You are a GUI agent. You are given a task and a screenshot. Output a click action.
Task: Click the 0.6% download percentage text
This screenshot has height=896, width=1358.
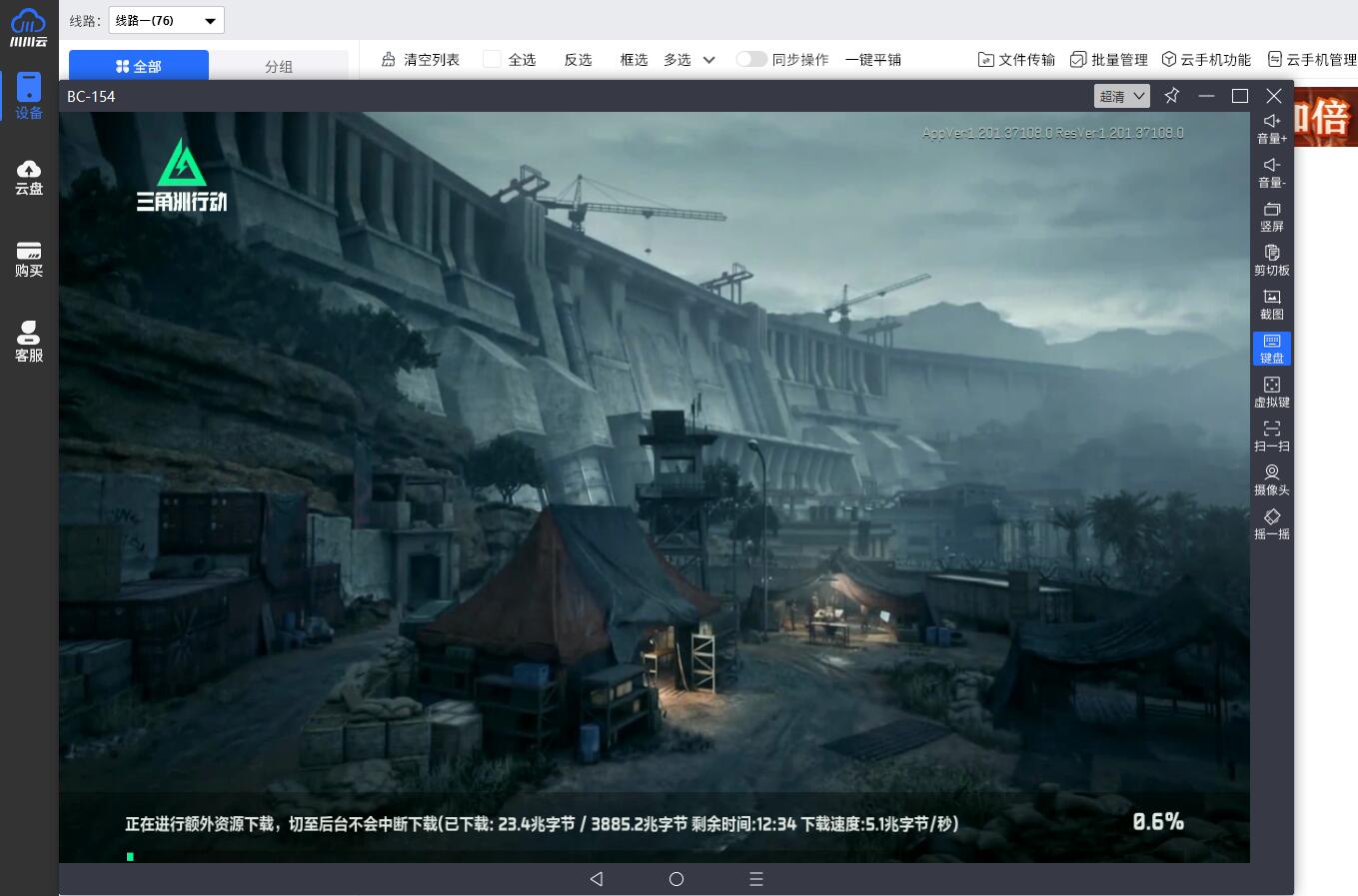[1158, 822]
